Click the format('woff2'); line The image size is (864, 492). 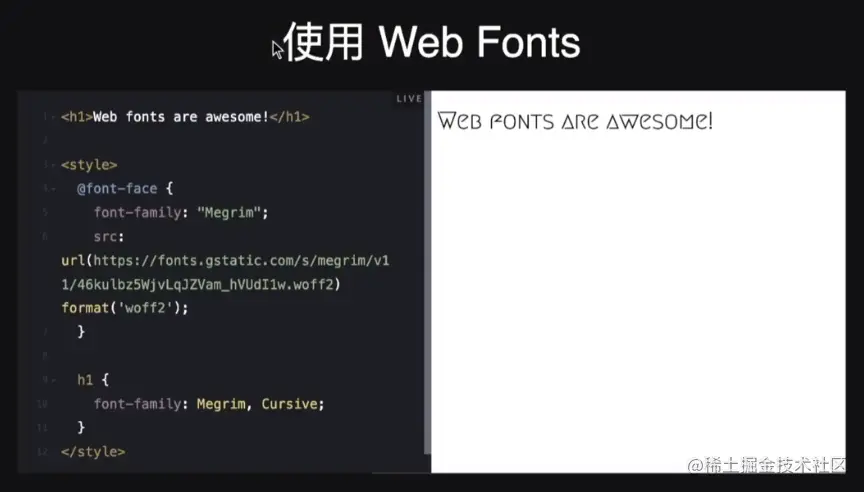125,307
